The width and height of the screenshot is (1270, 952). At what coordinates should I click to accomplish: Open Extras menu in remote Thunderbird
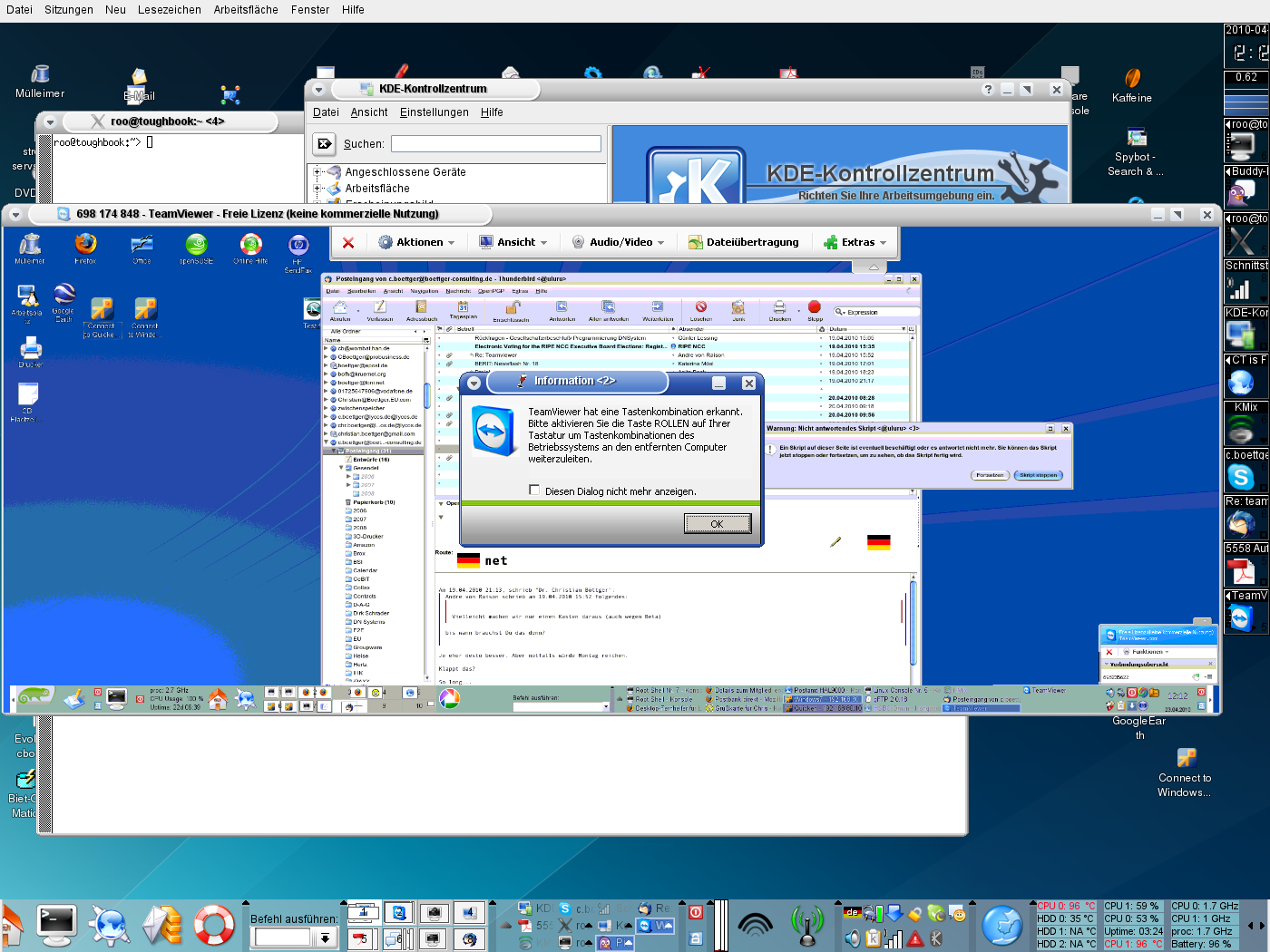[x=520, y=291]
